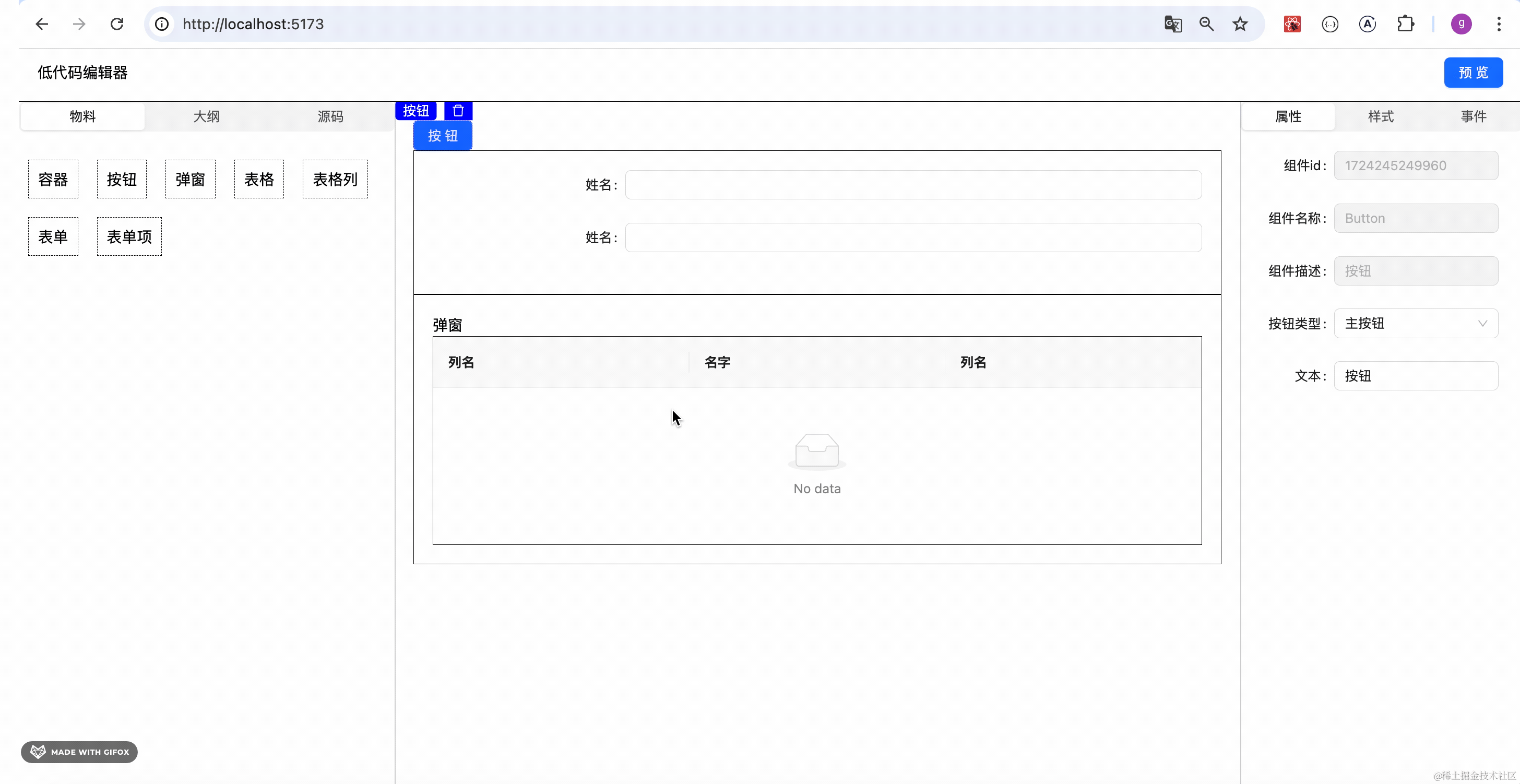Click the site info icon beside URL

tap(162, 24)
